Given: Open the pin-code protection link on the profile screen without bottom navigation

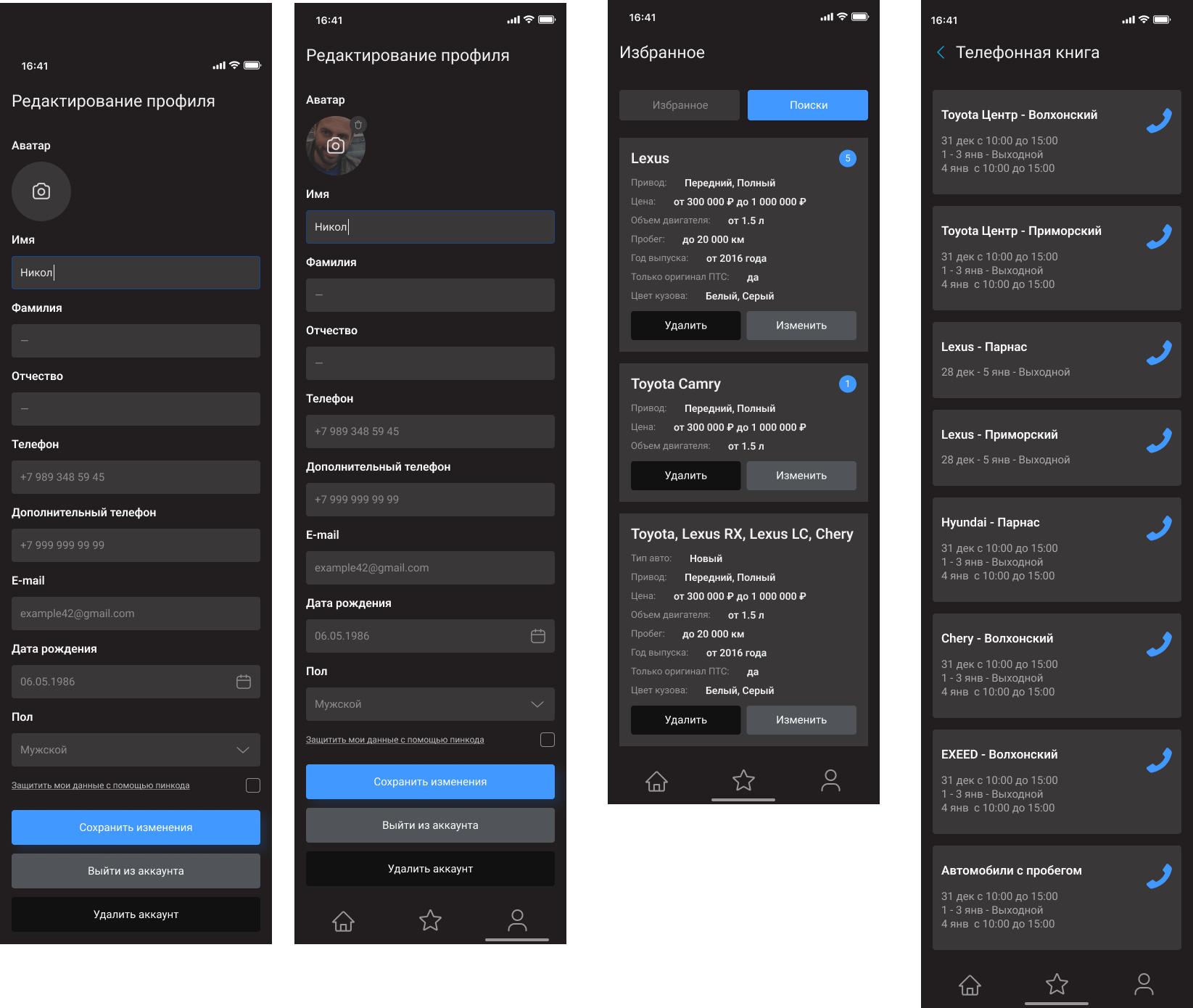Looking at the screenshot, I should pos(101,785).
